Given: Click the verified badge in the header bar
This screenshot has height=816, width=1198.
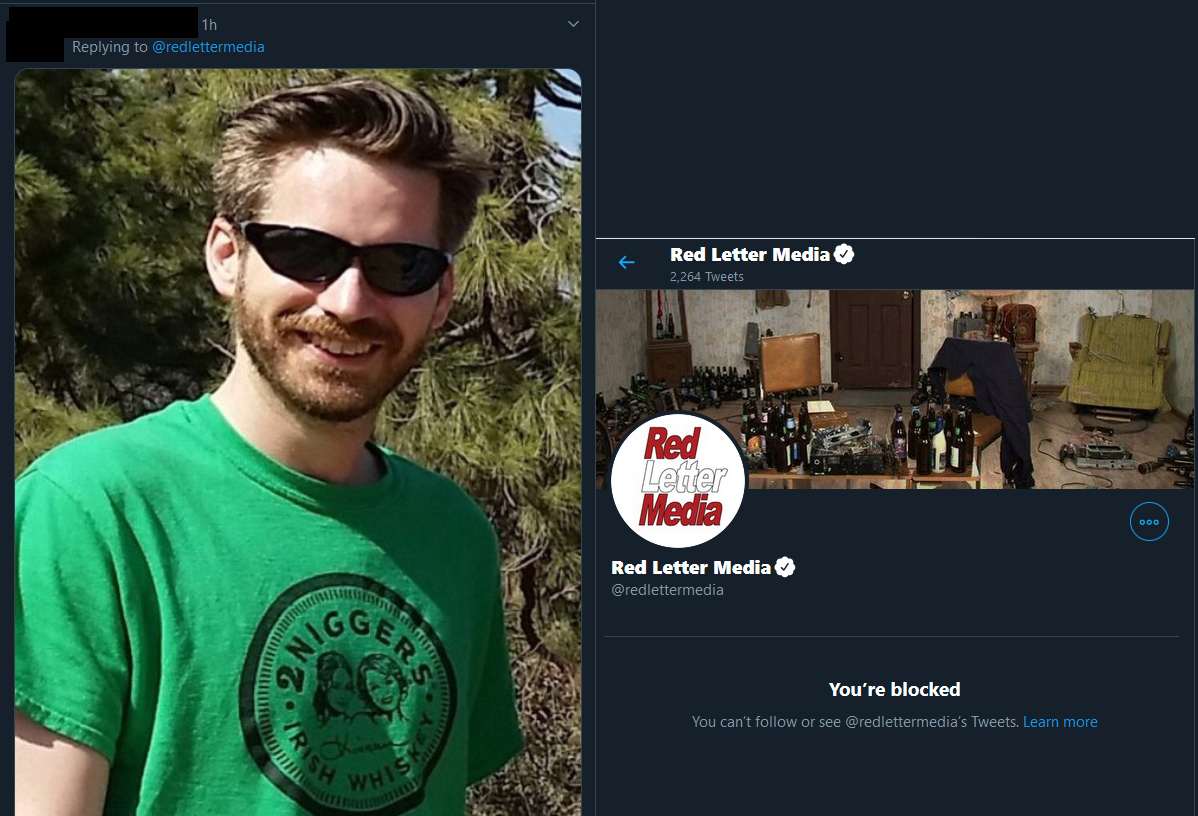Looking at the screenshot, I should pos(843,254).
